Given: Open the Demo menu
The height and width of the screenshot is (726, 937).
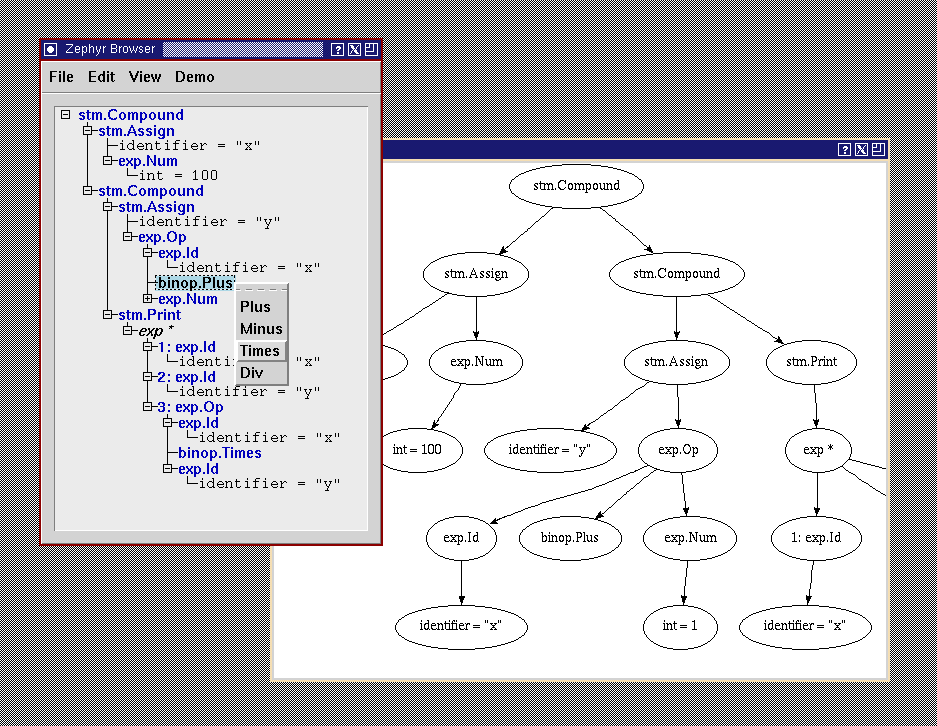Looking at the screenshot, I should point(195,77).
